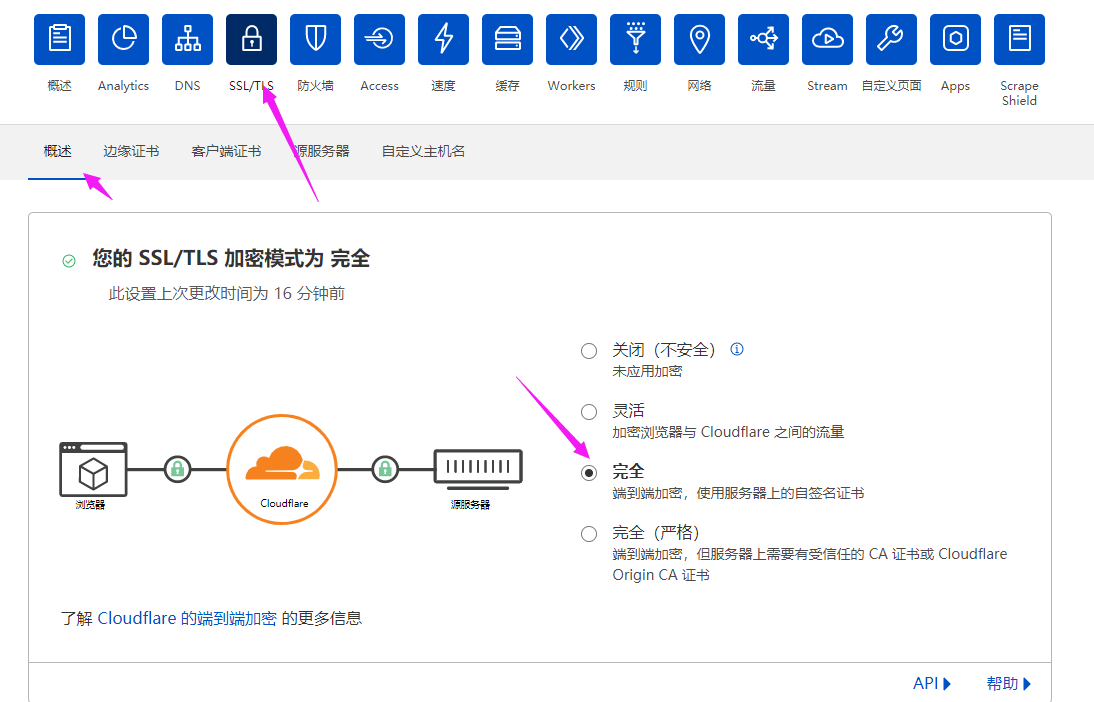Image resolution: width=1094 pixels, height=702 pixels.
Task: Click the info icon beside 关闭（不安全）
Action: (x=737, y=349)
